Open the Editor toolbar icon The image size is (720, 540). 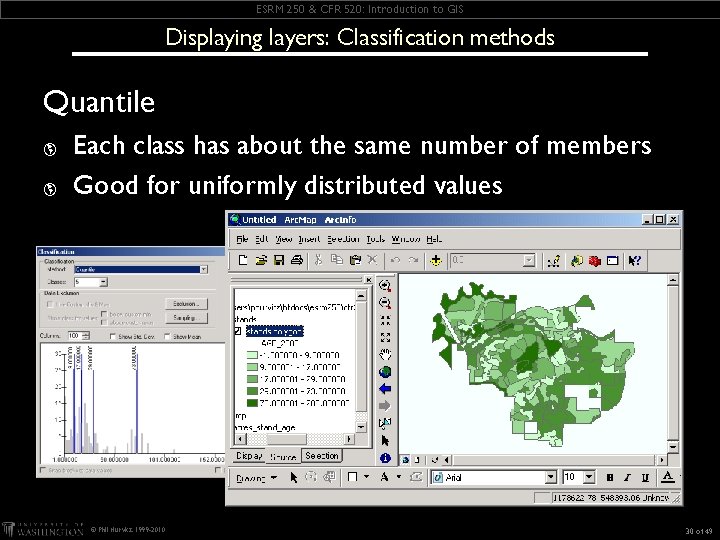(x=554, y=261)
